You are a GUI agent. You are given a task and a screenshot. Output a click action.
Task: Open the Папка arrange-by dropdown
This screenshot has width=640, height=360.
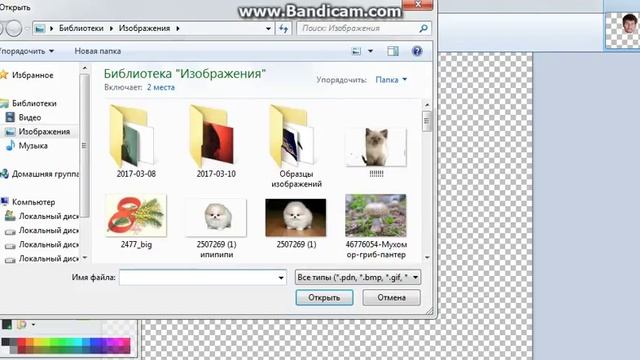tap(391, 80)
